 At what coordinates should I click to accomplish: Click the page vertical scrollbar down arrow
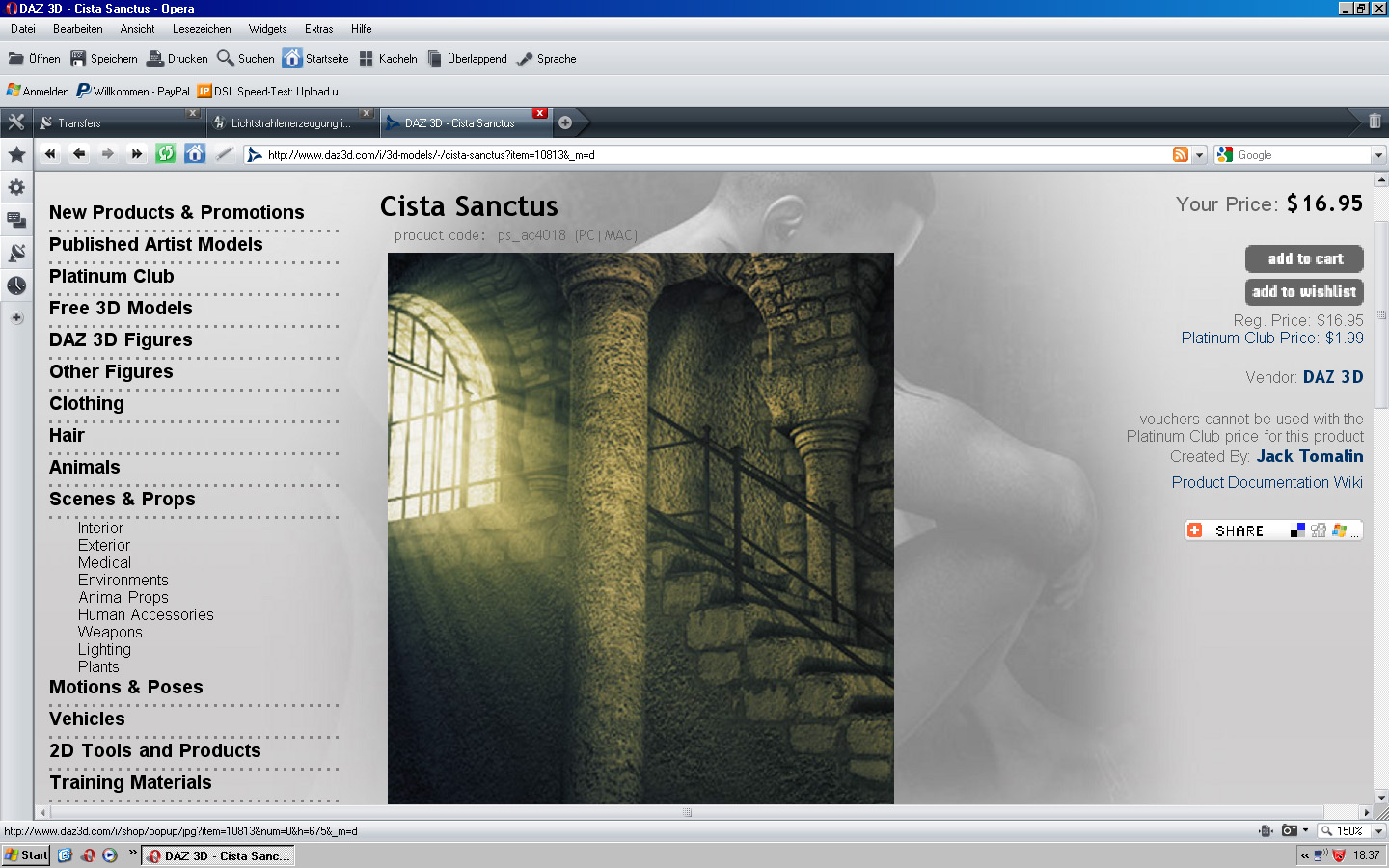point(1381,798)
